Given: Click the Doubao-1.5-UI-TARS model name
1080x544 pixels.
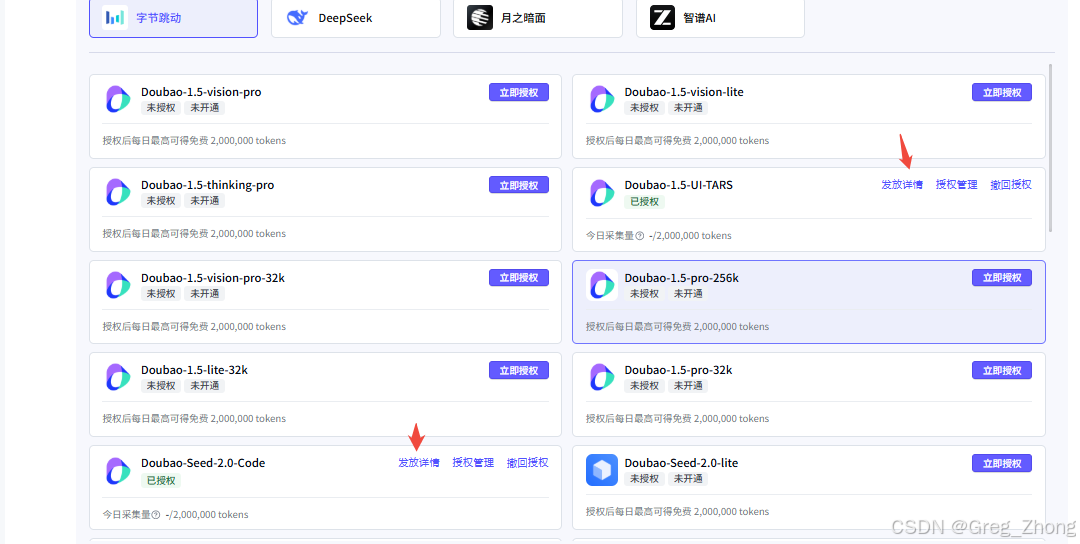Looking at the screenshot, I should [x=678, y=185].
